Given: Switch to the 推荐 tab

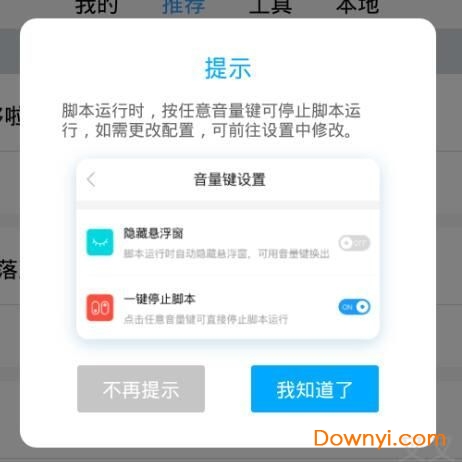Looking at the screenshot, I should [183, 7].
